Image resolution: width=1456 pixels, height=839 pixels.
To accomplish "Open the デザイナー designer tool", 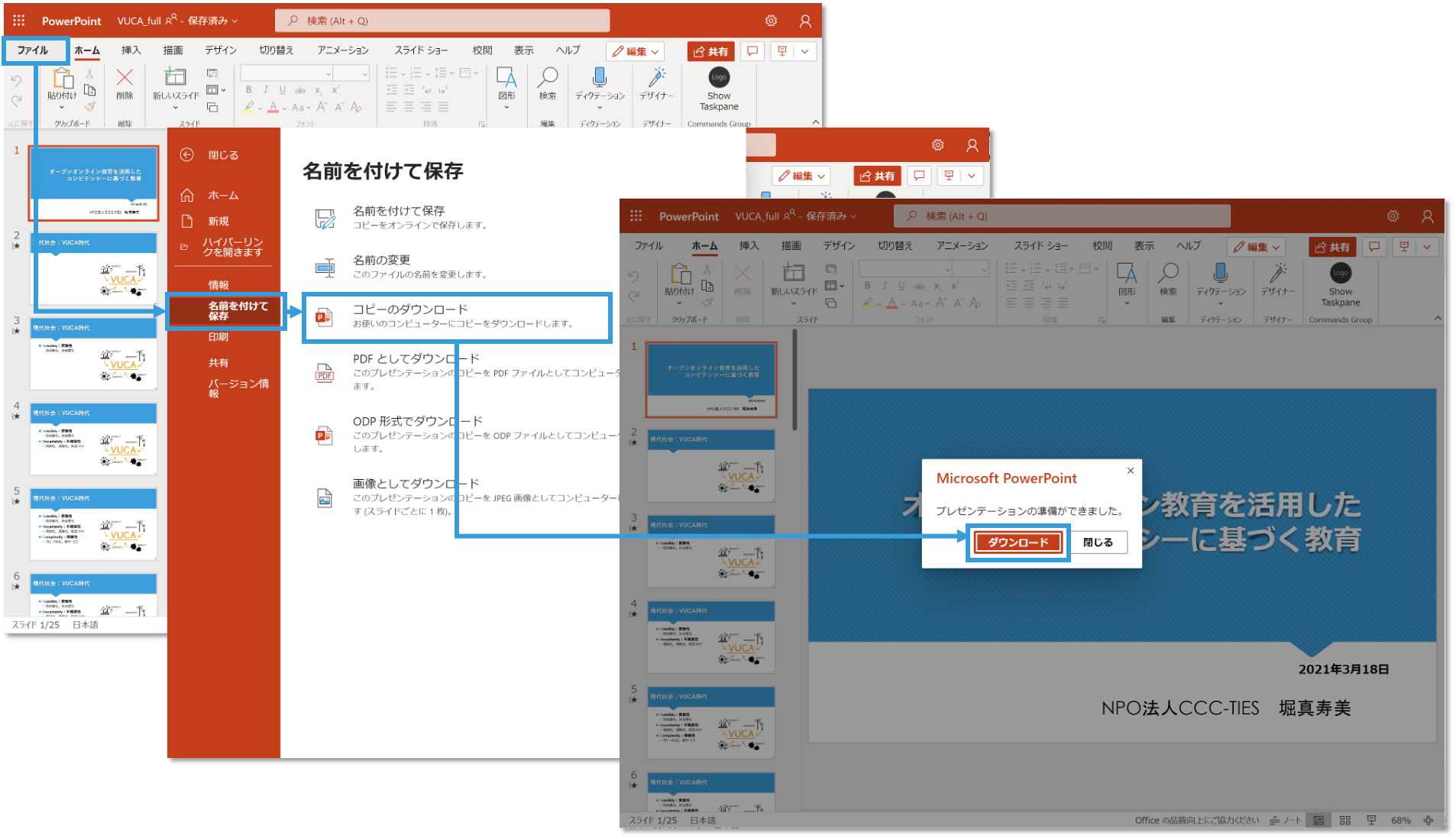I will 656,77.
